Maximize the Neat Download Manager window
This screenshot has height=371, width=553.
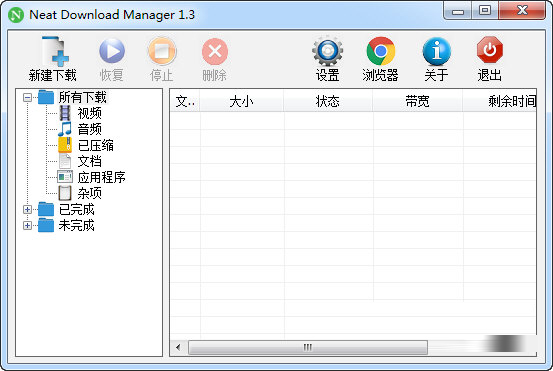(485, 11)
